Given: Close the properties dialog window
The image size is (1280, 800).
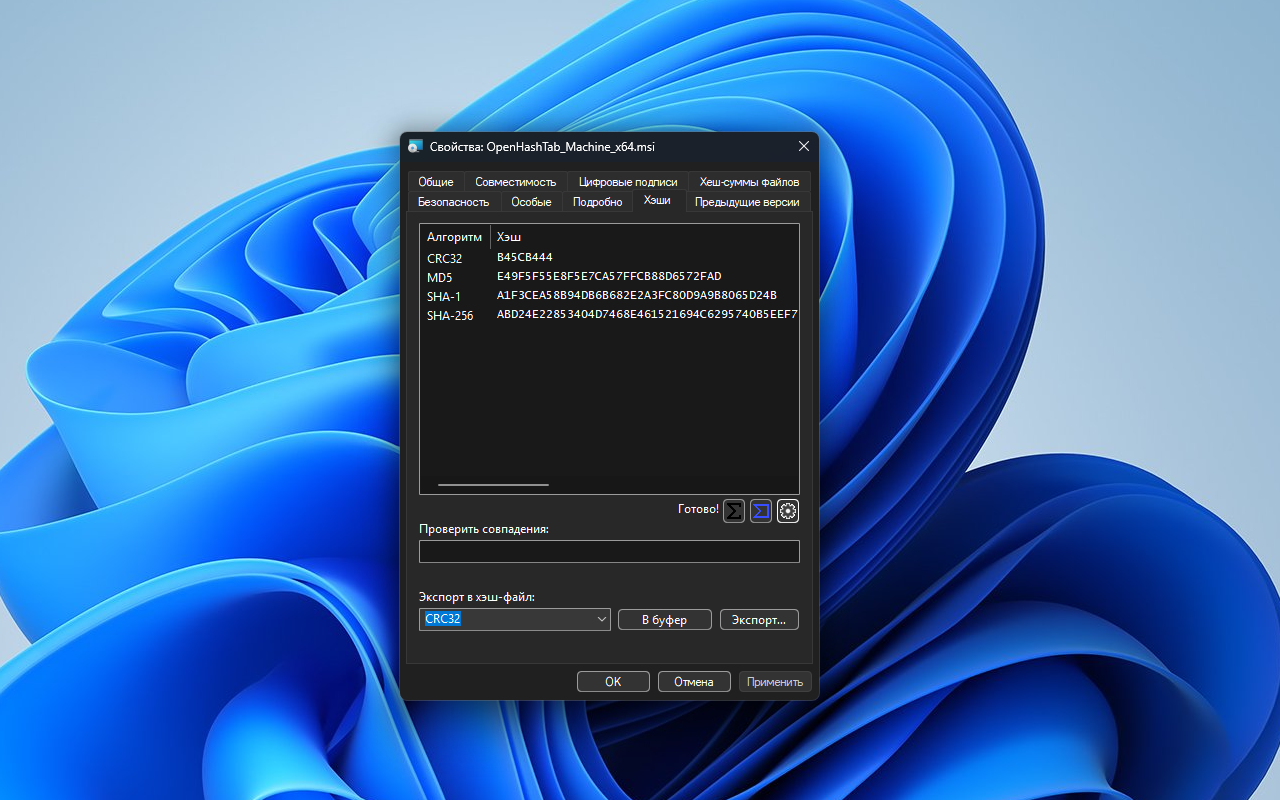Looking at the screenshot, I should point(803,147).
